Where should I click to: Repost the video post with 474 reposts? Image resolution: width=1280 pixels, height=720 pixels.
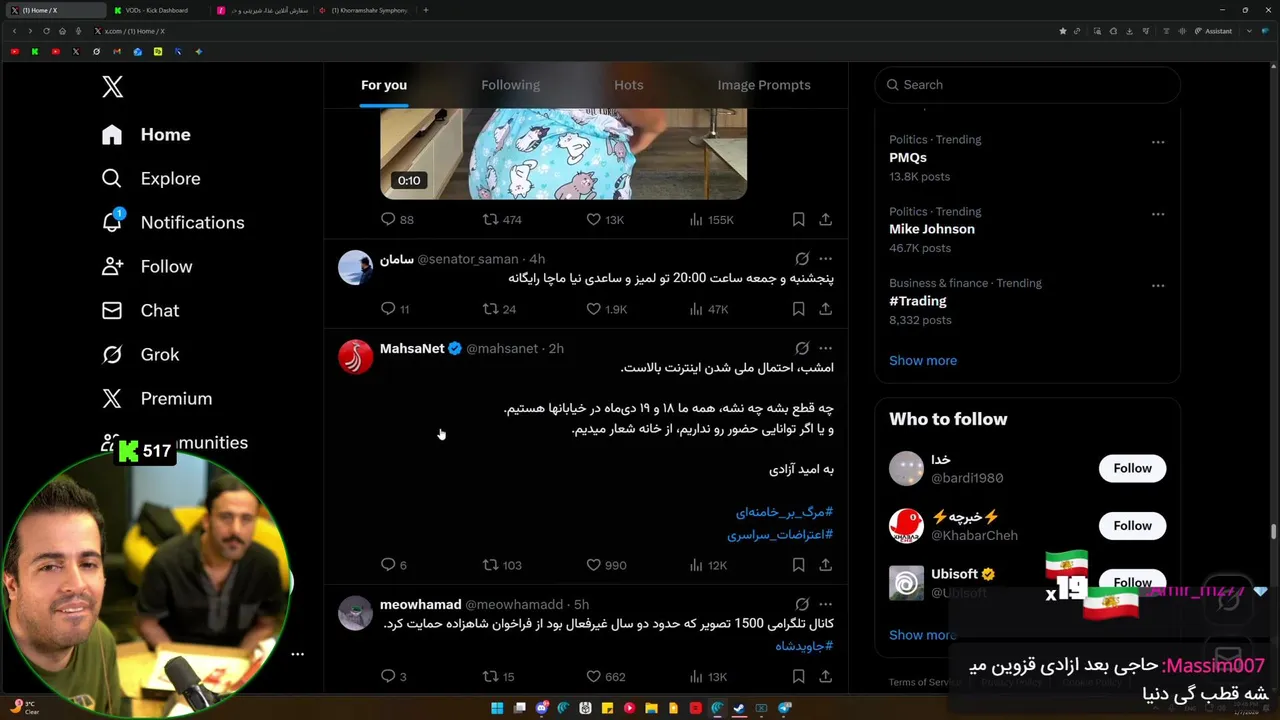coord(502,219)
